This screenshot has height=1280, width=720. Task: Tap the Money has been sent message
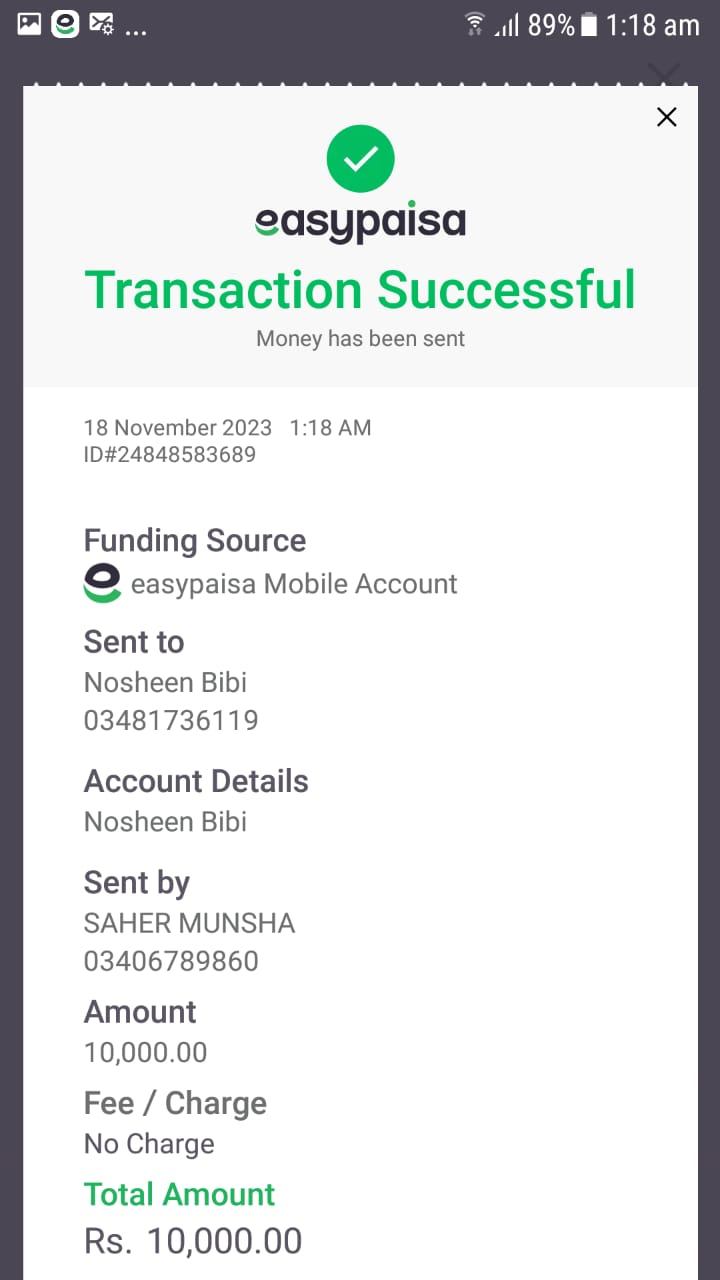tap(360, 339)
